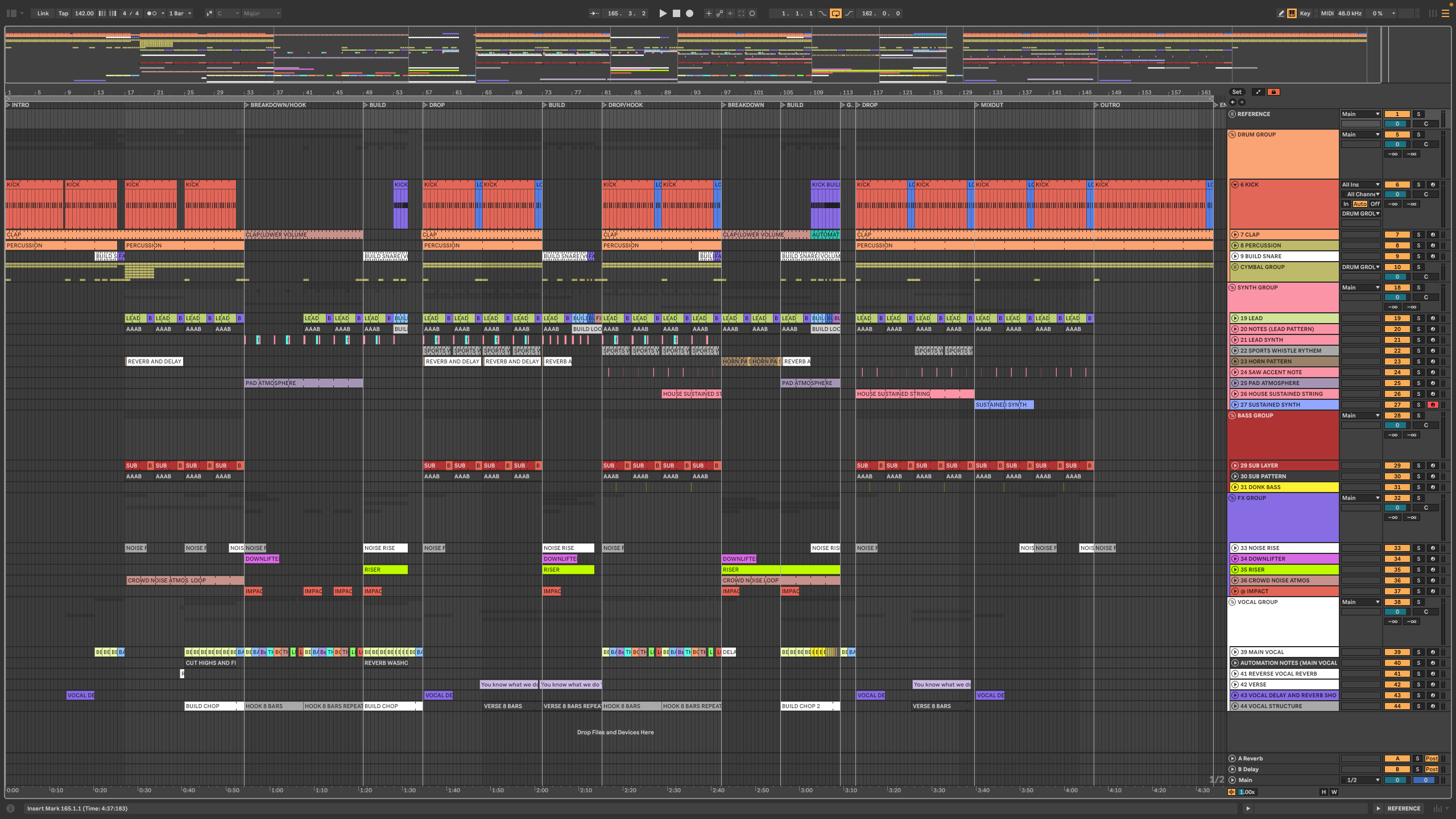Click the Session Record circle button

pos(752,13)
